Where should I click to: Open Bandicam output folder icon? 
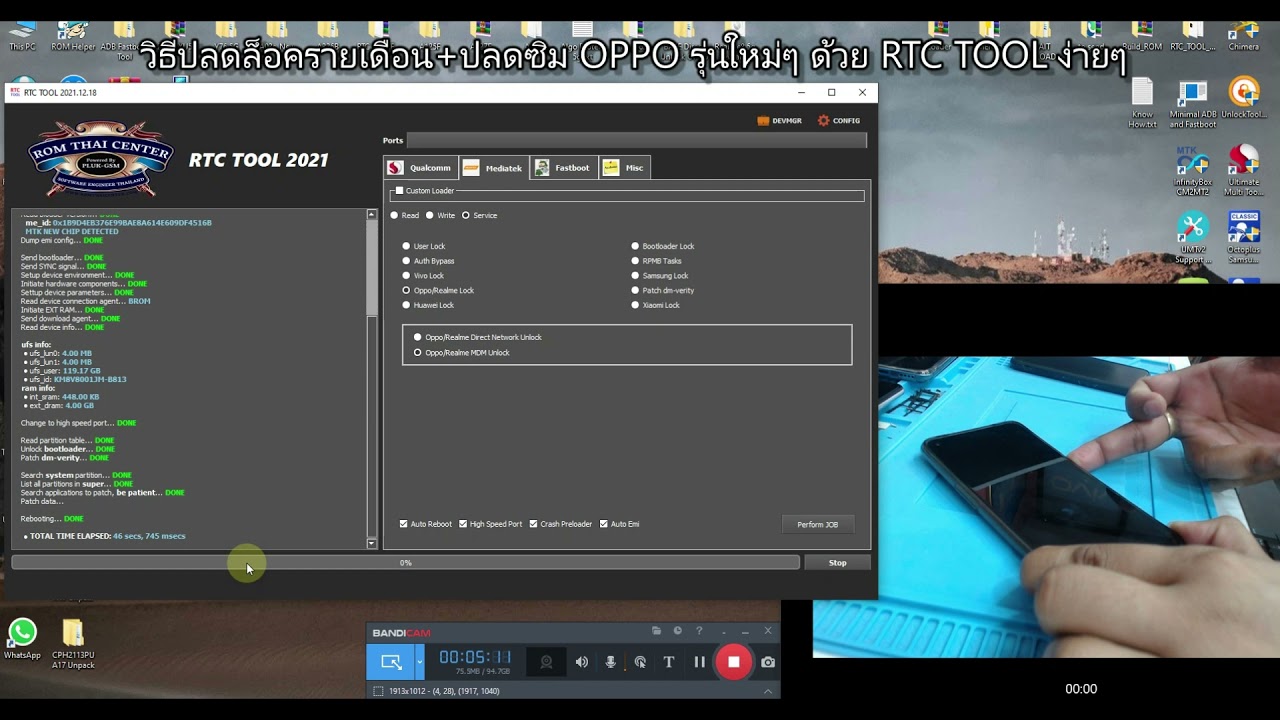656,631
